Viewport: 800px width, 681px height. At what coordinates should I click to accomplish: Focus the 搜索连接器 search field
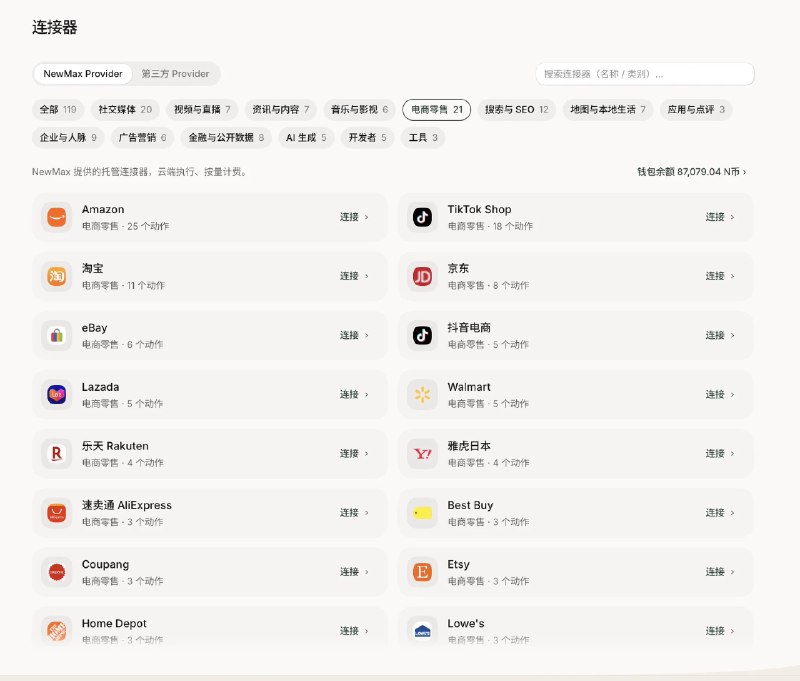[x=645, y=74]
